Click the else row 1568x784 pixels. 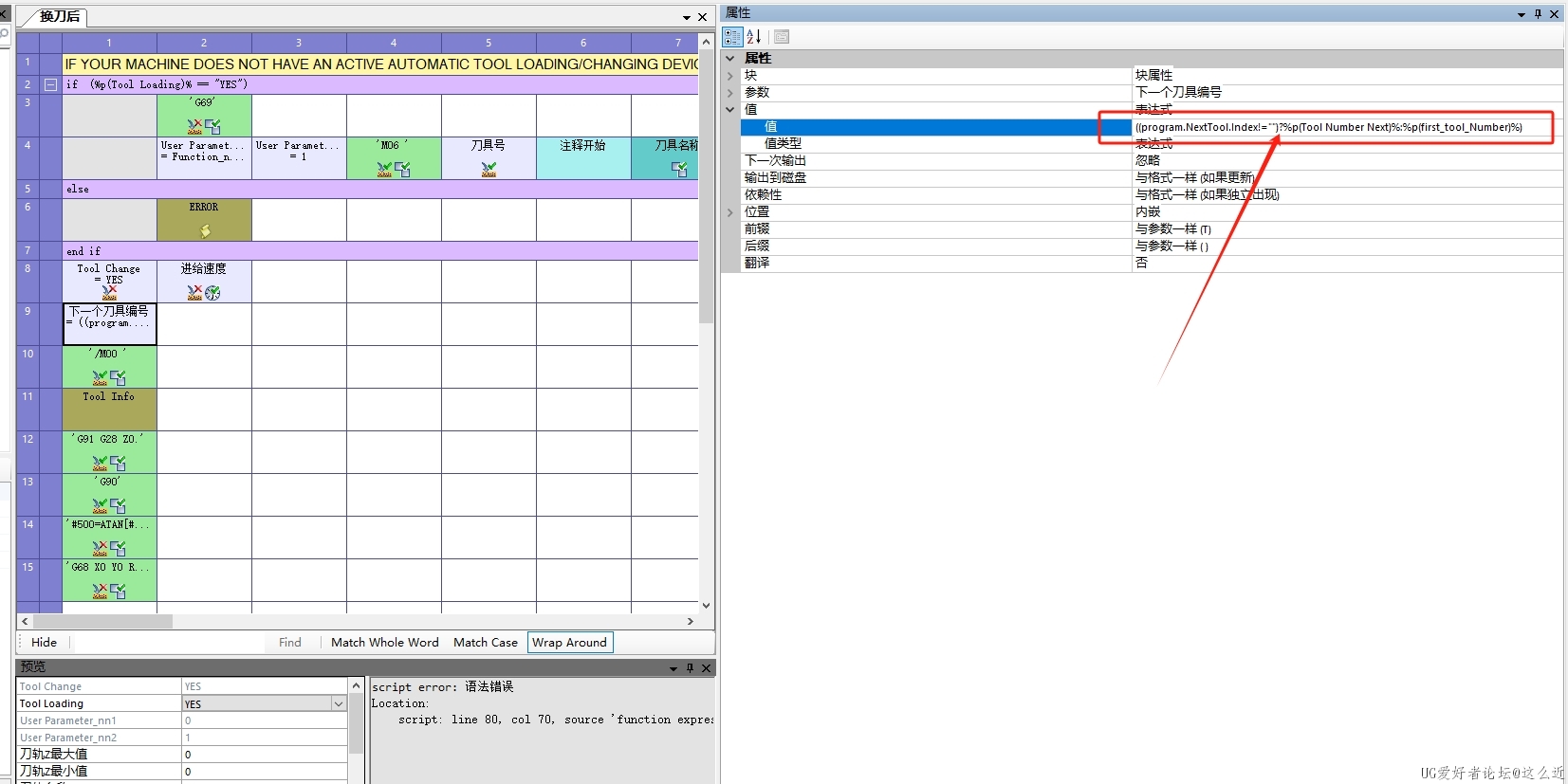click(x=379, y=189)
